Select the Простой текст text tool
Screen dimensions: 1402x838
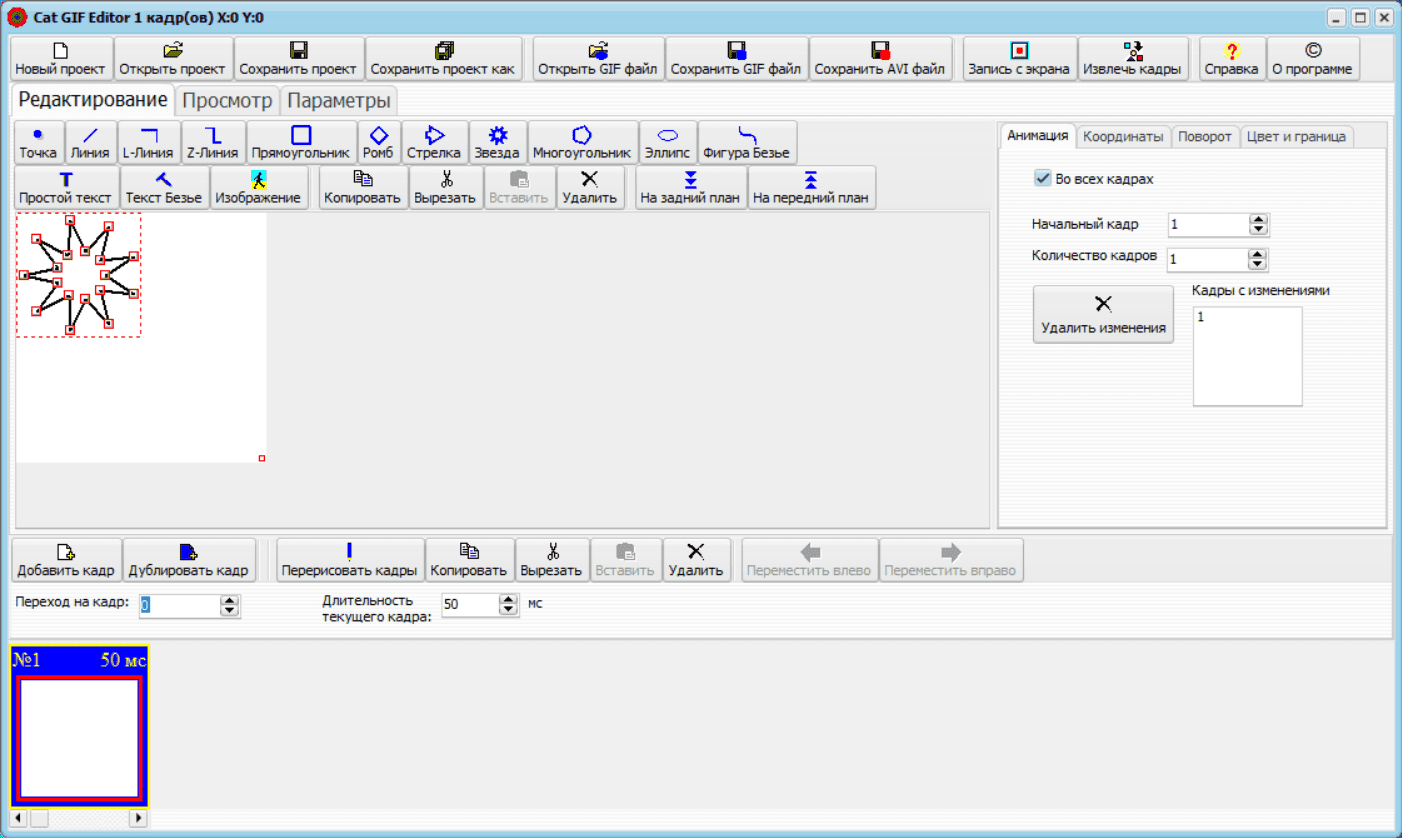point(66,187)
